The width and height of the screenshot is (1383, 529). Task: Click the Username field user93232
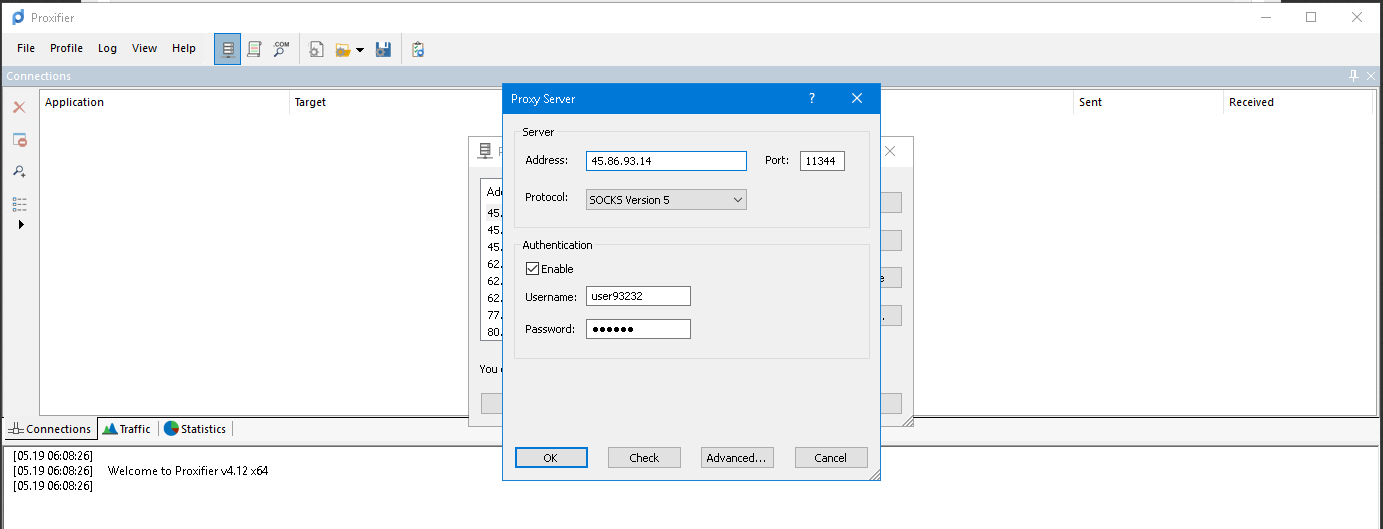point(638,297)
